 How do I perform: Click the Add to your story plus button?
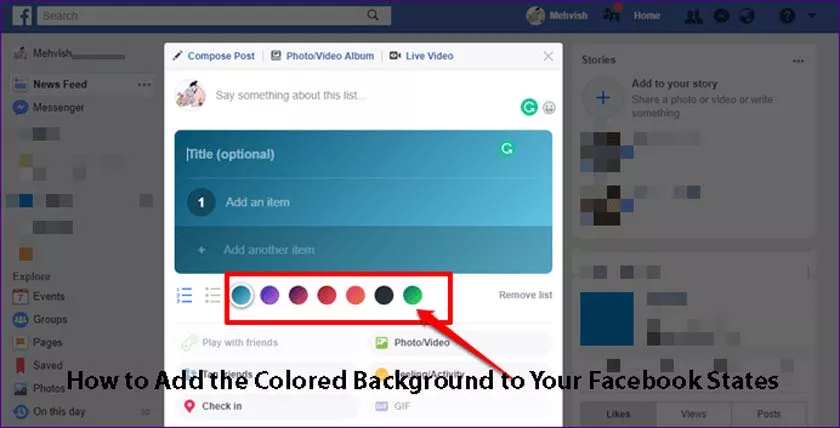(x=603, y=97)
